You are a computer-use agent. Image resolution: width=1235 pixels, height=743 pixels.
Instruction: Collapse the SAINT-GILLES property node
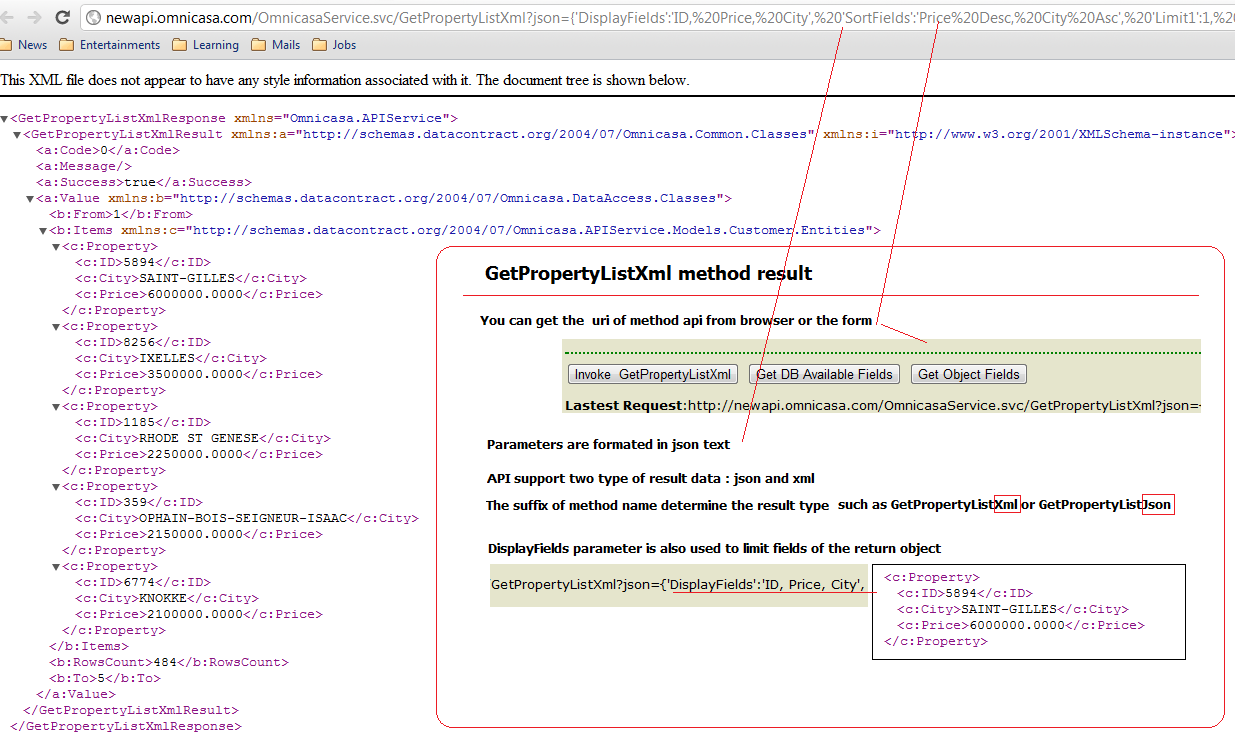(x=56, y=247)
